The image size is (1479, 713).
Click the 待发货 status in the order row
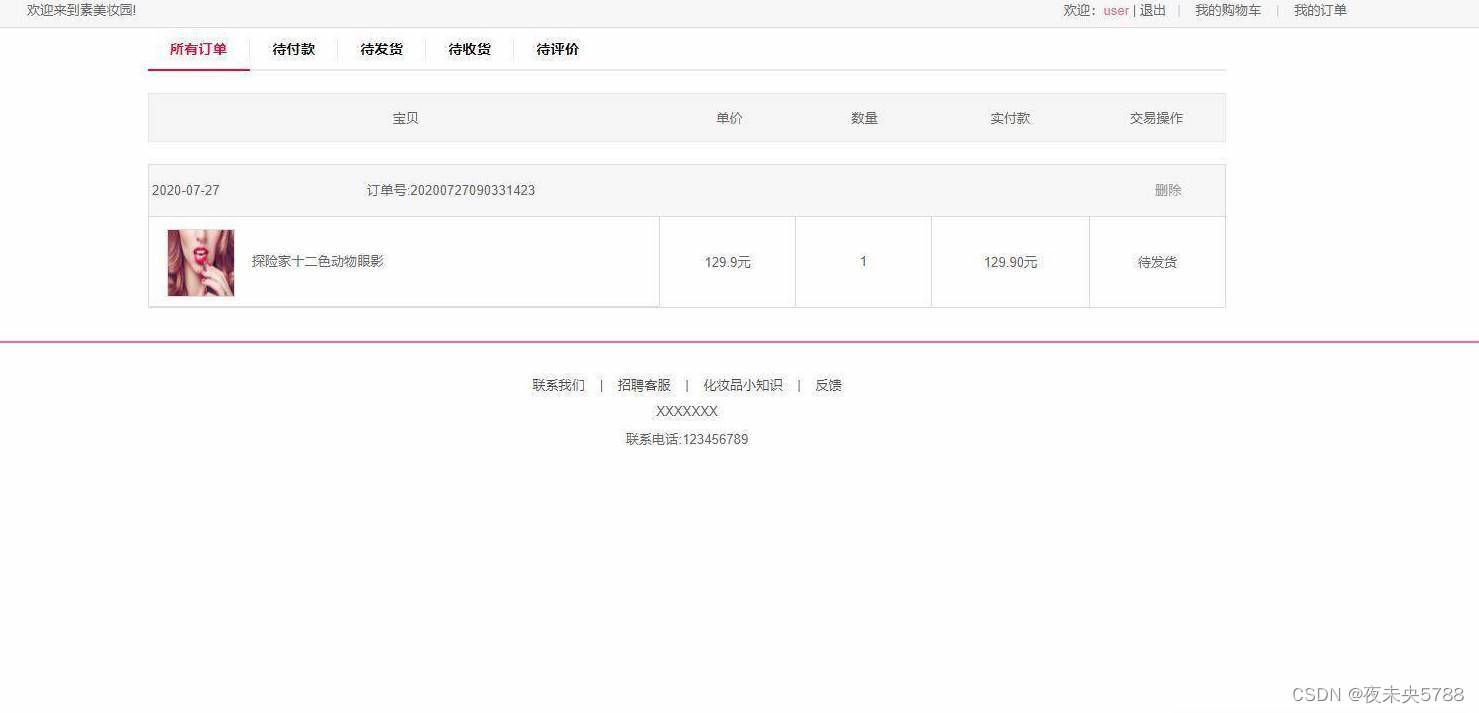pos(1157,262)
